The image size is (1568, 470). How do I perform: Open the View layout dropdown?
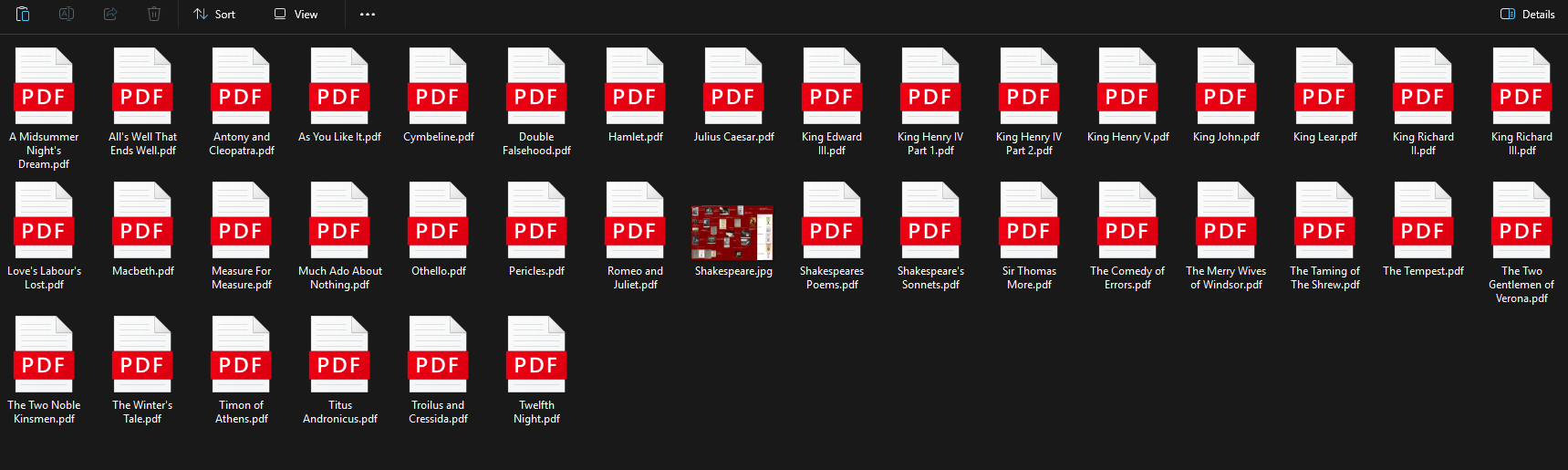click(296, 14)
